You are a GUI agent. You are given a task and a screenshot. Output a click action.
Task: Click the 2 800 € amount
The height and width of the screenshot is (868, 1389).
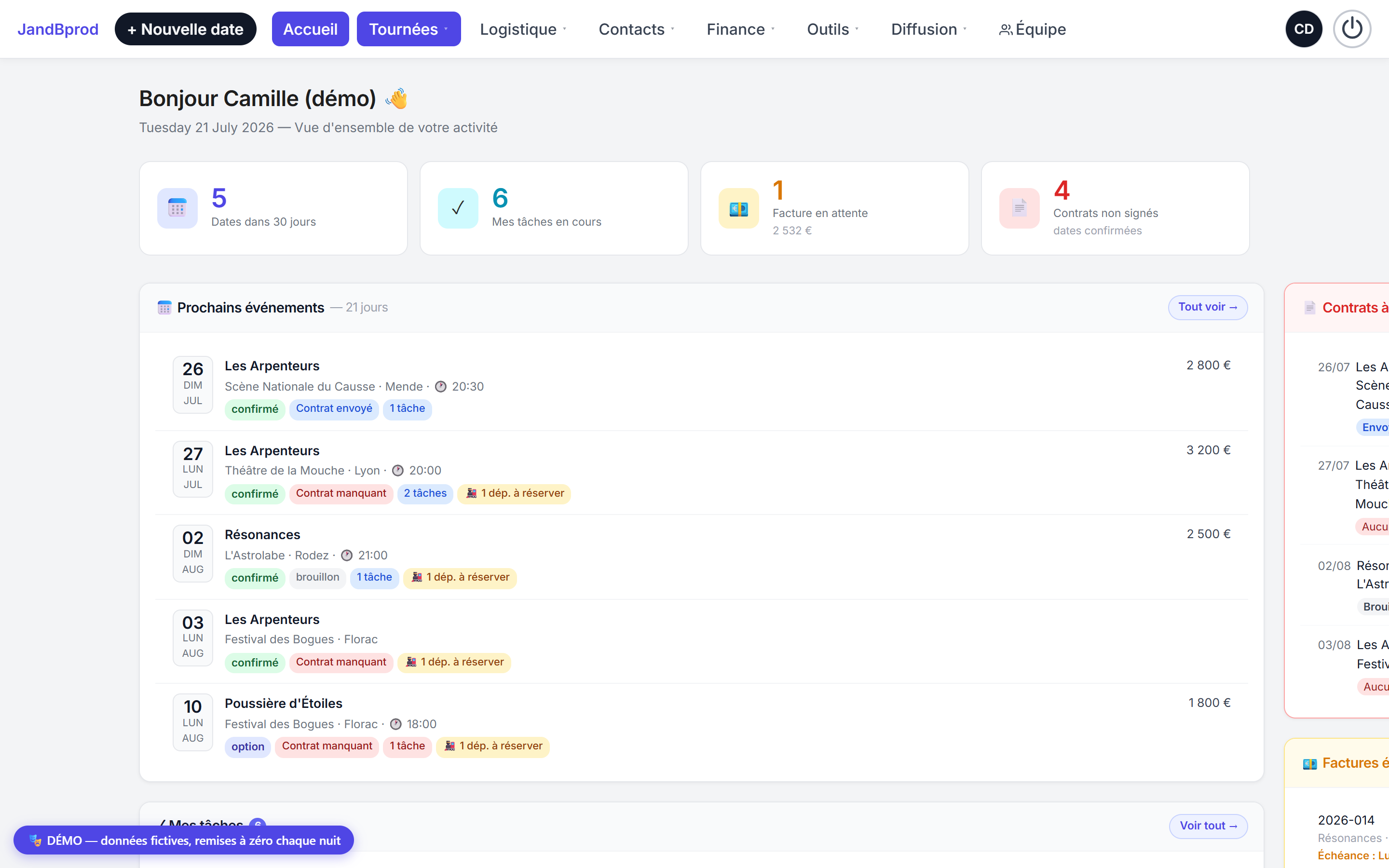pos(1208,366)
